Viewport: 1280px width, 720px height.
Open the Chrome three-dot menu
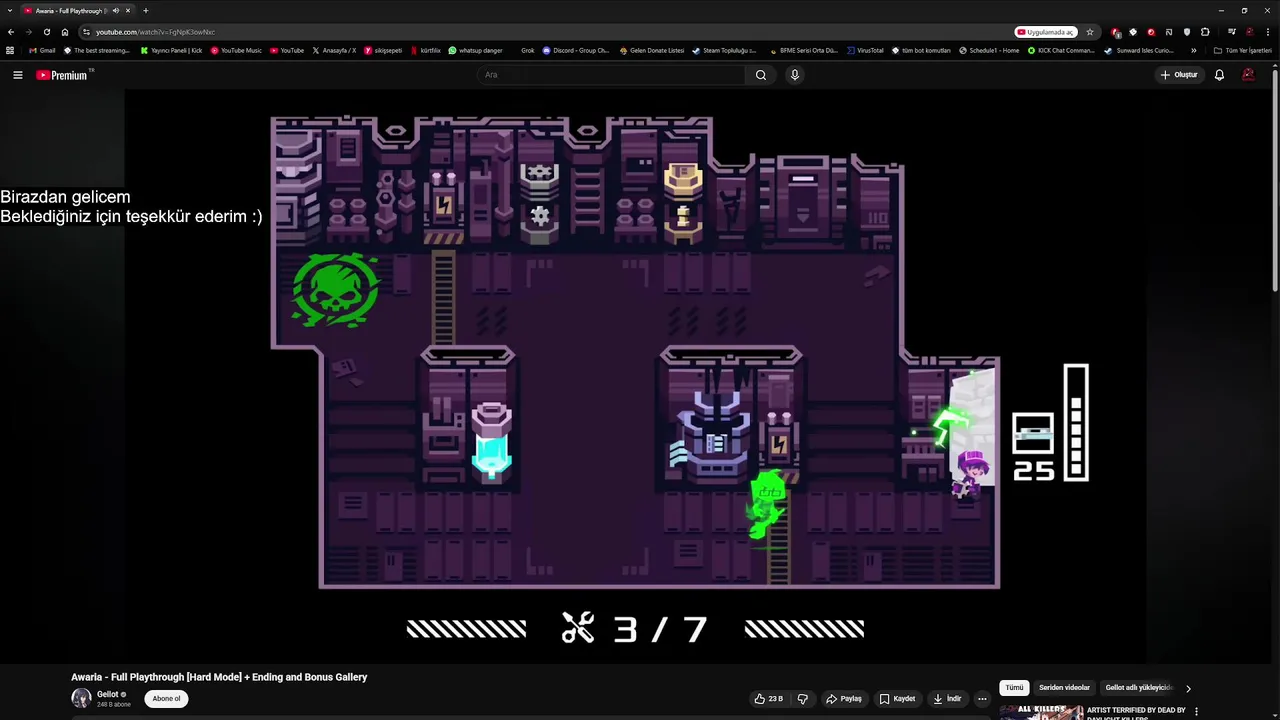1268,32
